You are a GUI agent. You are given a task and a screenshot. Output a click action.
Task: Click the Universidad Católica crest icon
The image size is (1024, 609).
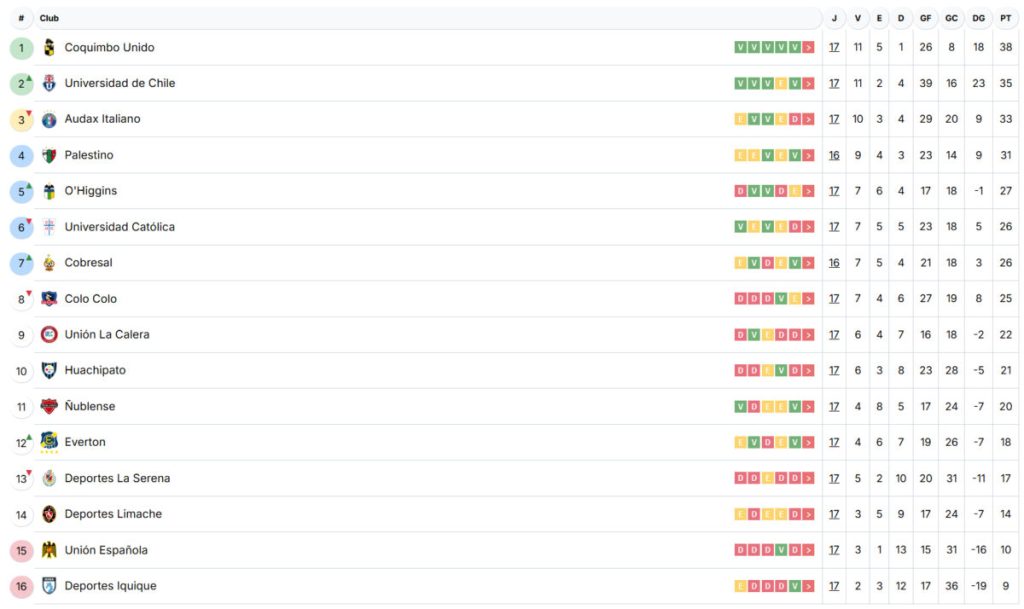(49, 226)
